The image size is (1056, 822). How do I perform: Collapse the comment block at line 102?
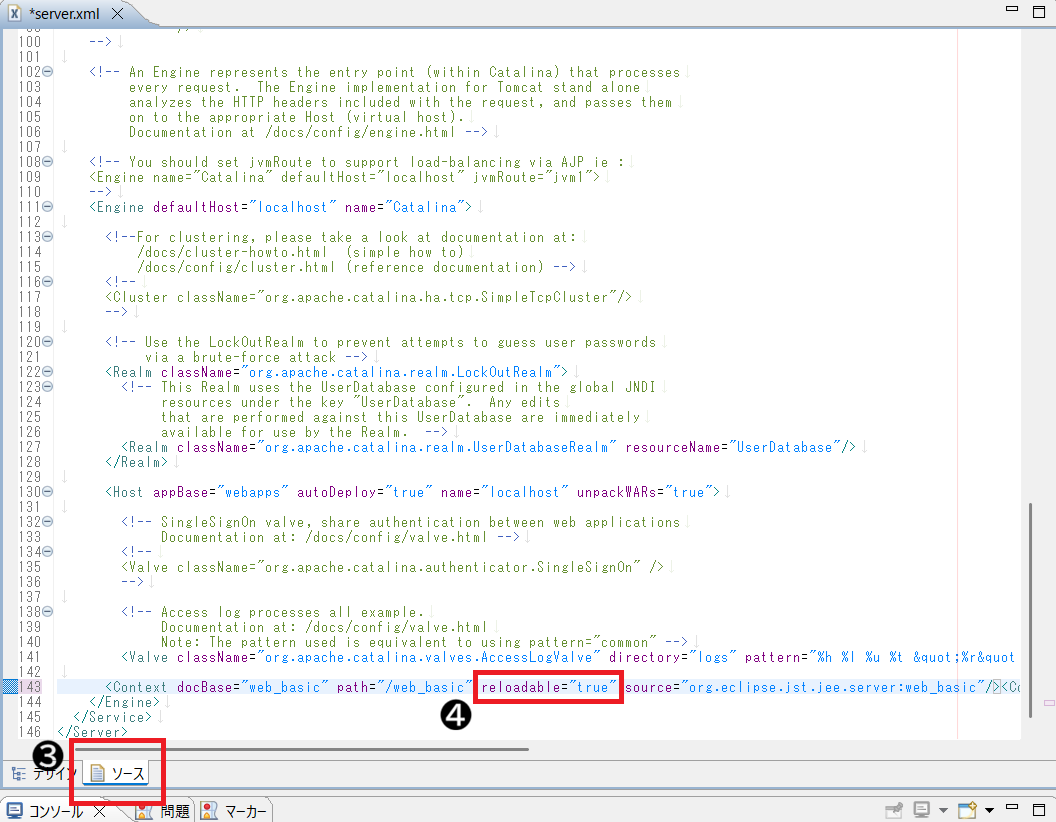[48, 72]
